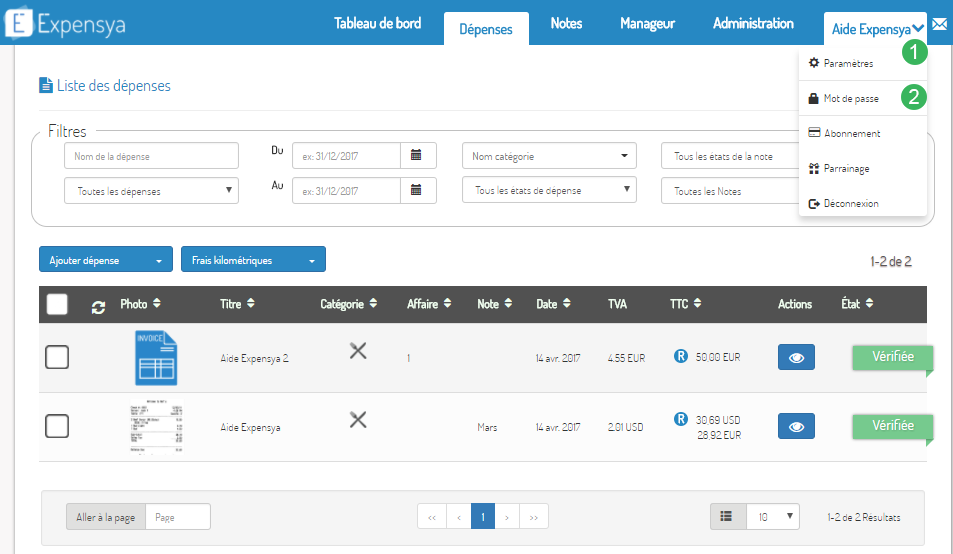Screen dimensions: 953x554
Task: Click the Au date input field
Action: tap(346, 191)
